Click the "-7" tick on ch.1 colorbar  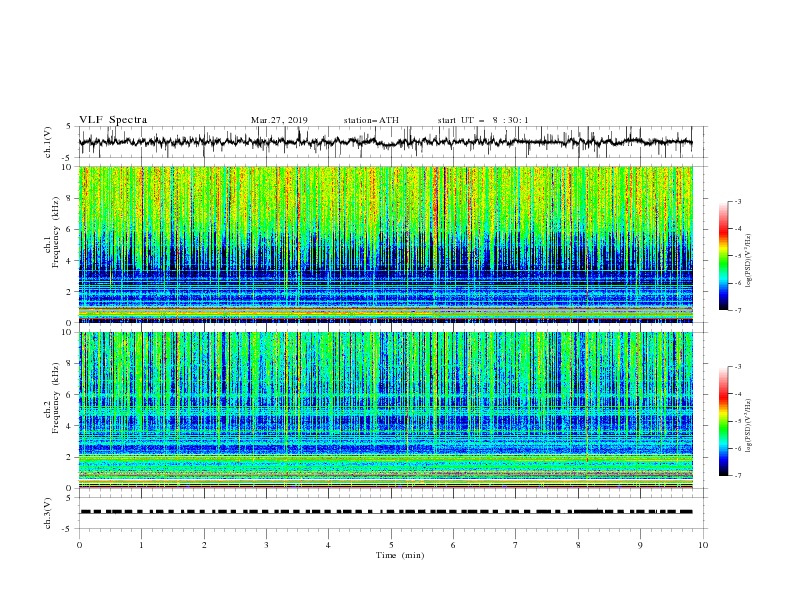(738, 310)
